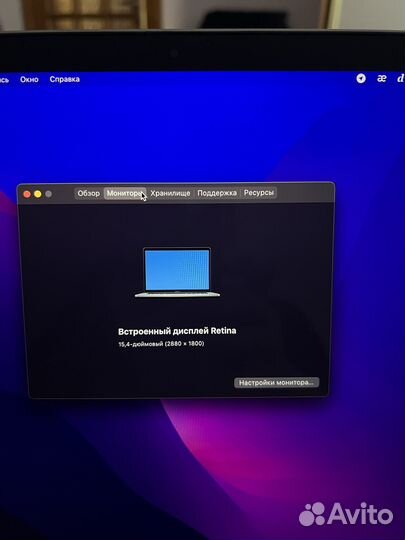Click the MacBook display illustration
Viewport: 405px width, 540px height.
(177, 272)
